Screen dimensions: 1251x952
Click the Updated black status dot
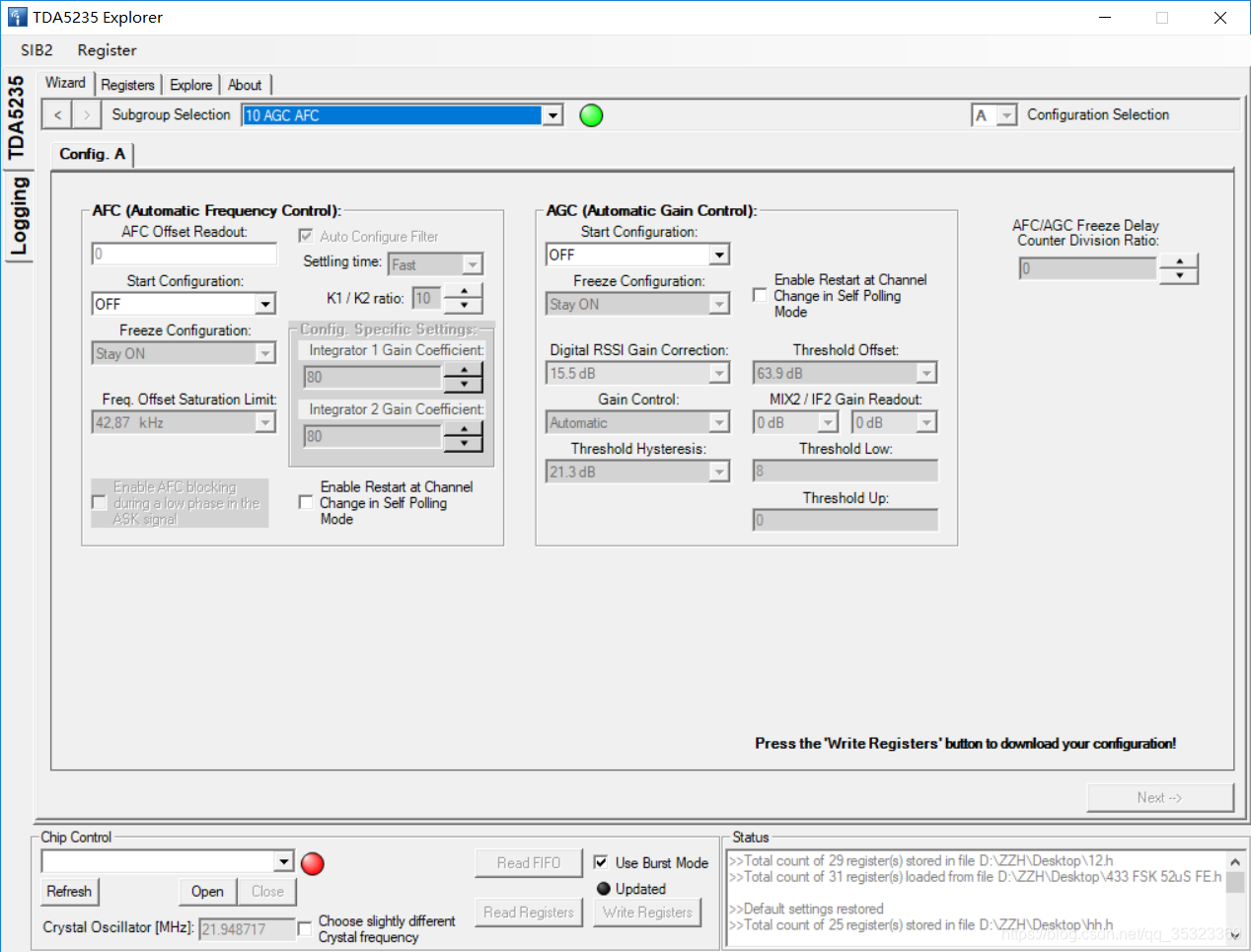tap(604, 889)
